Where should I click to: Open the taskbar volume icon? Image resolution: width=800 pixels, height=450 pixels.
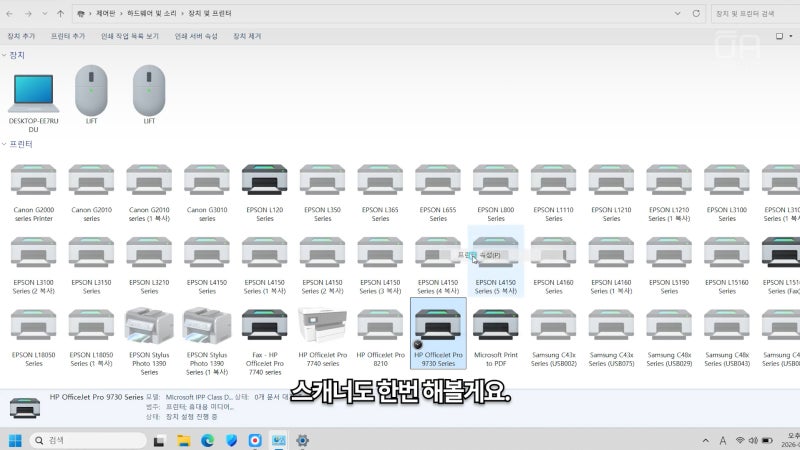pyautogui.click(x=753, y=440)
